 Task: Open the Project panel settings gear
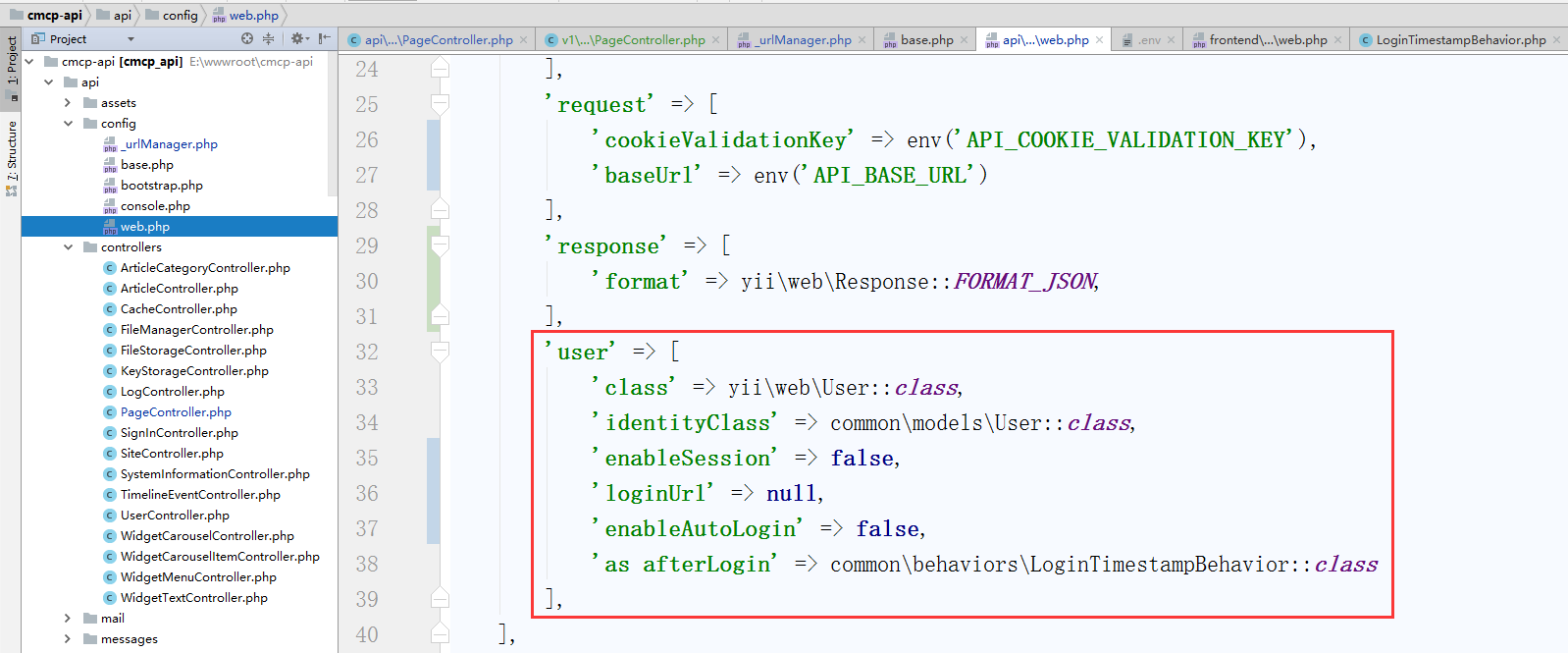(297, 38)
